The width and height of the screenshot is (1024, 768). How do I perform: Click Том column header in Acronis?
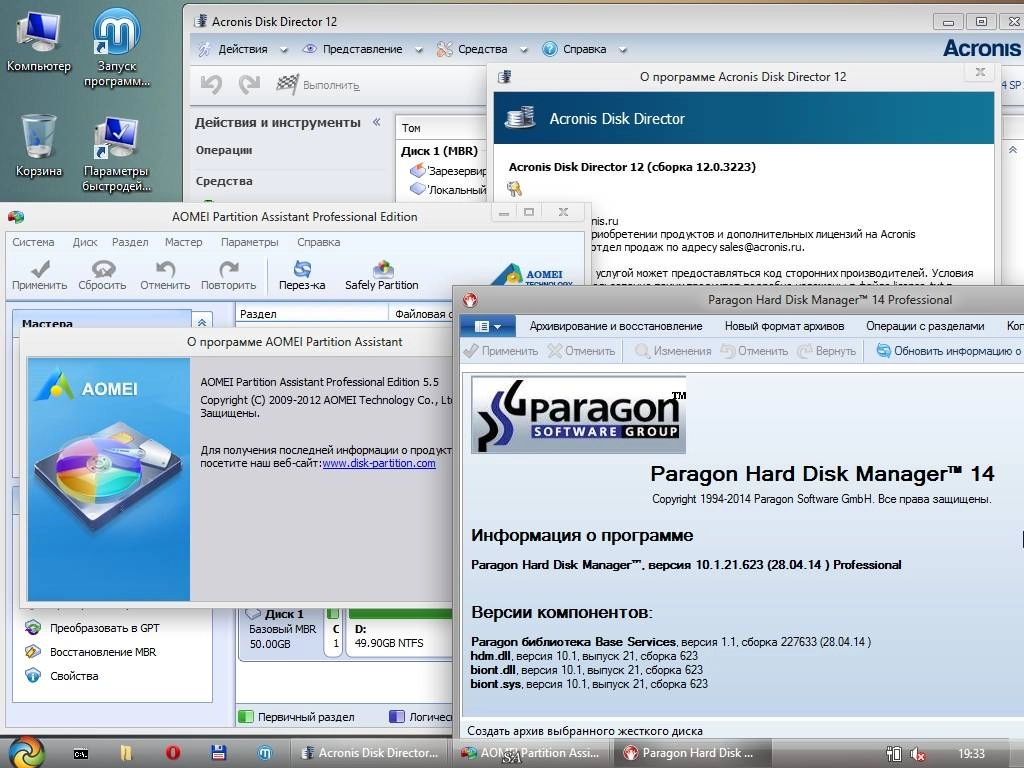coord(441,128)
